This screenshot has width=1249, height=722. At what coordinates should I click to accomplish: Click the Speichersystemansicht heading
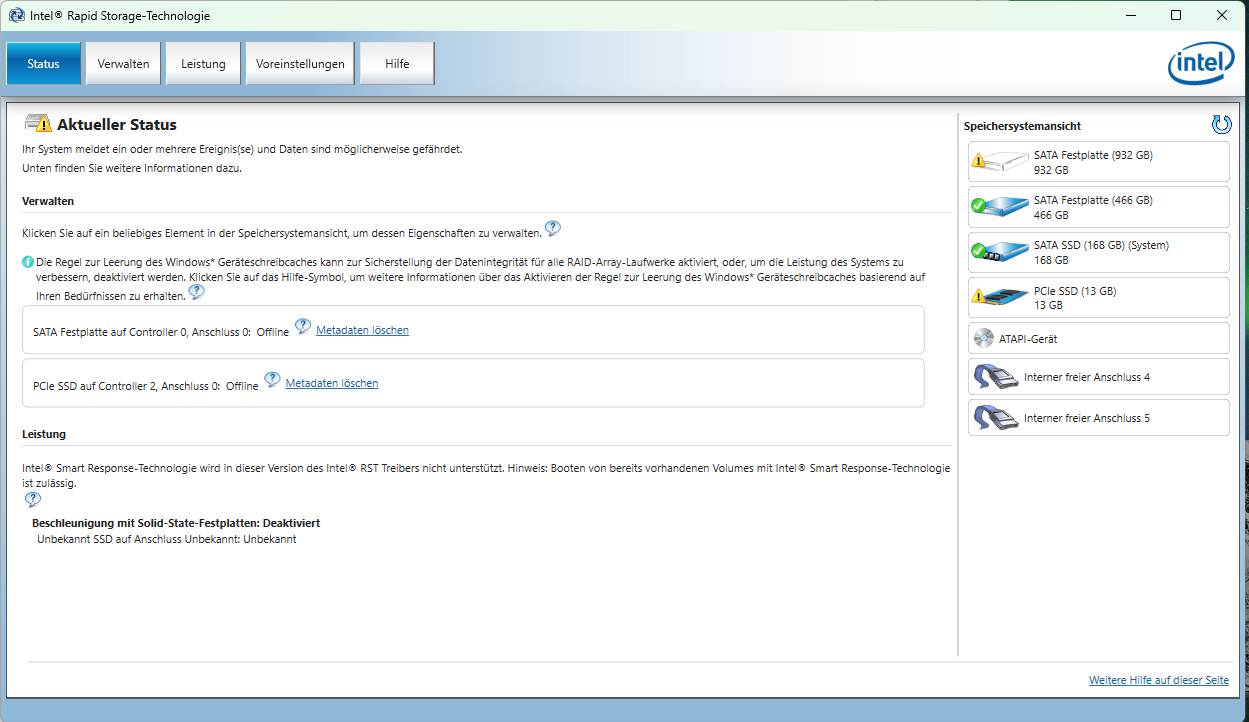tap(1022, 126)
